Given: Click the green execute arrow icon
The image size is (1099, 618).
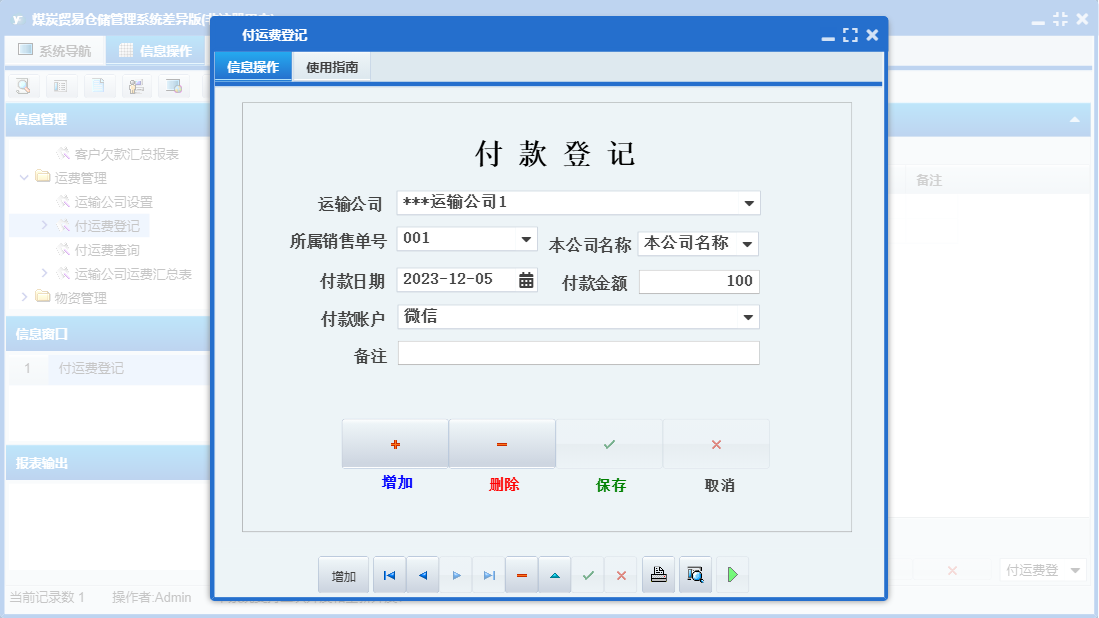Looking at the screenshot, I should (x=731, y=574).
